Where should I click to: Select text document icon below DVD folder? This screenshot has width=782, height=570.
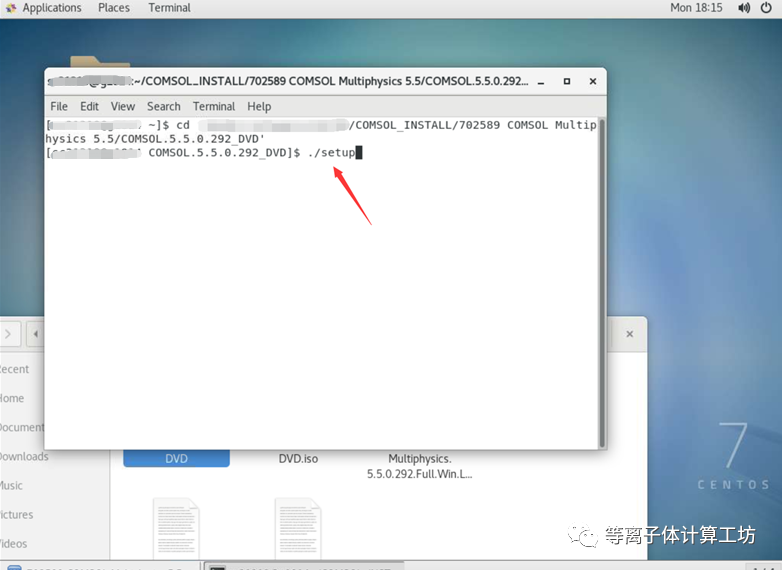click(176, 528)
